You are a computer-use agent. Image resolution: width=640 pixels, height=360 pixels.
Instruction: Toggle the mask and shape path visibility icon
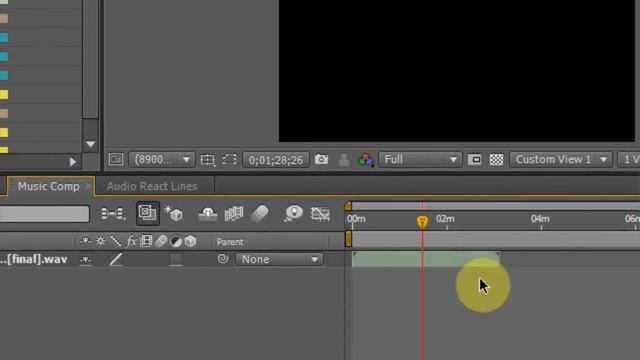[x=229, y=159]
